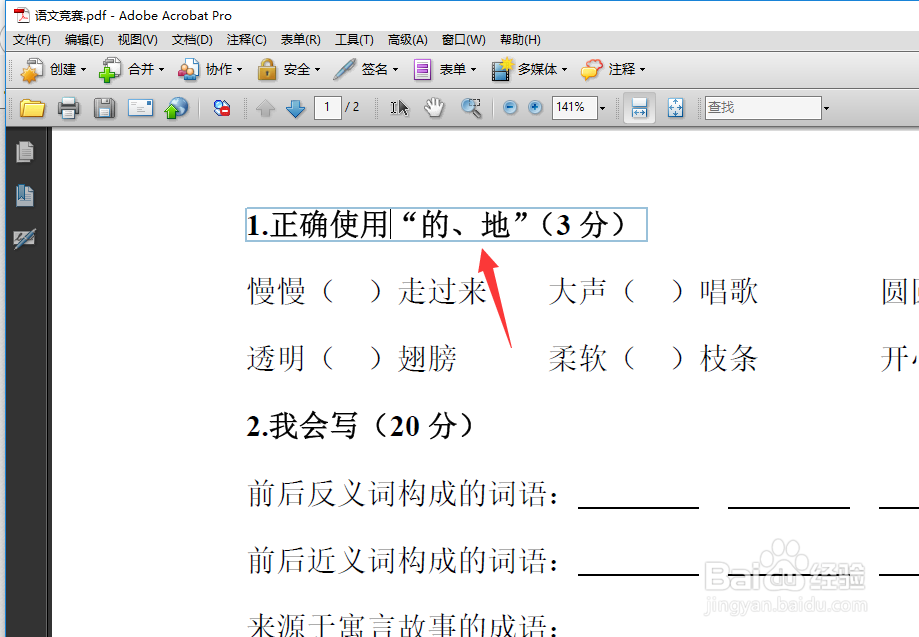Zoom in with the plus magnifier button
The height and width of the screenshot is (637, 919).
533,106
